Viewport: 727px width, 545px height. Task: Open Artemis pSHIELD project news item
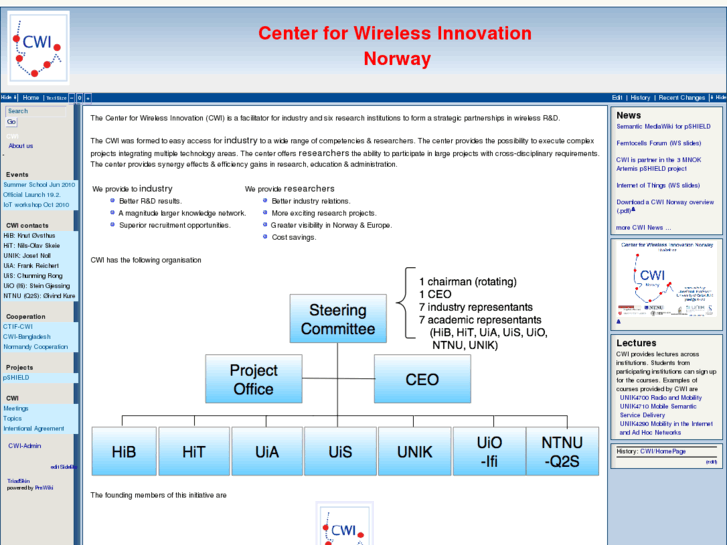(x=659, y=164)
